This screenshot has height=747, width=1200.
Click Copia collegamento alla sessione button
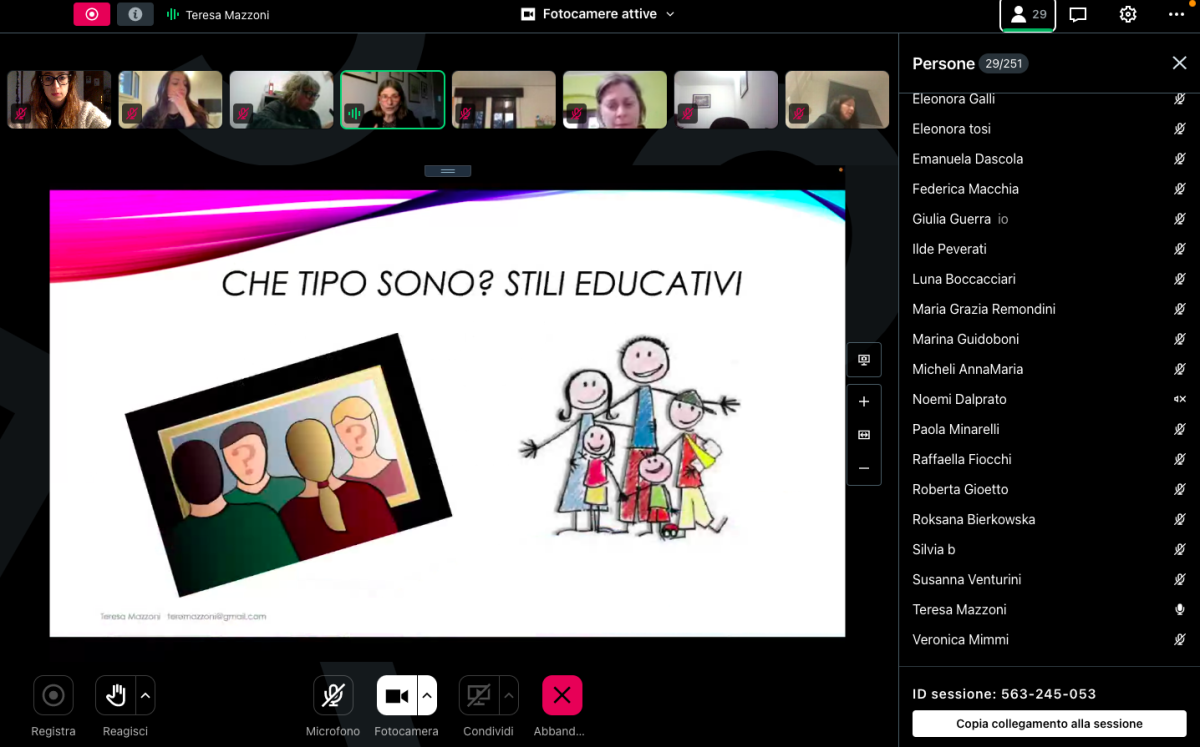pyautogui.click(x=1049, y=724)
